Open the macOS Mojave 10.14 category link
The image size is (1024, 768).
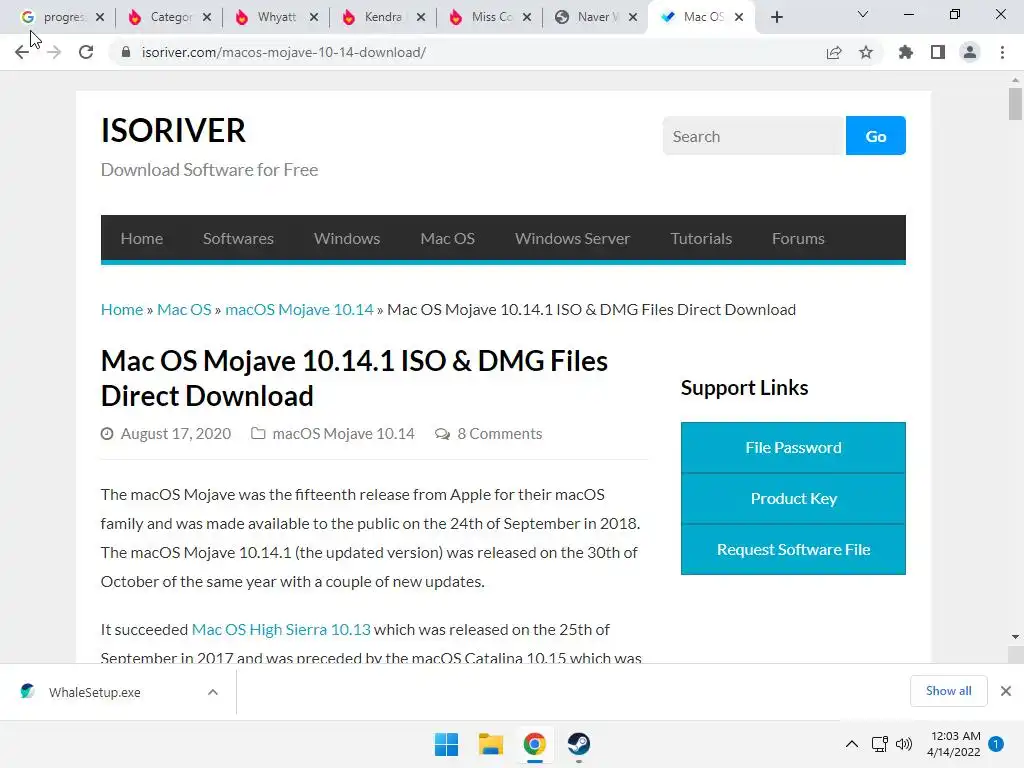click(344, 434)
